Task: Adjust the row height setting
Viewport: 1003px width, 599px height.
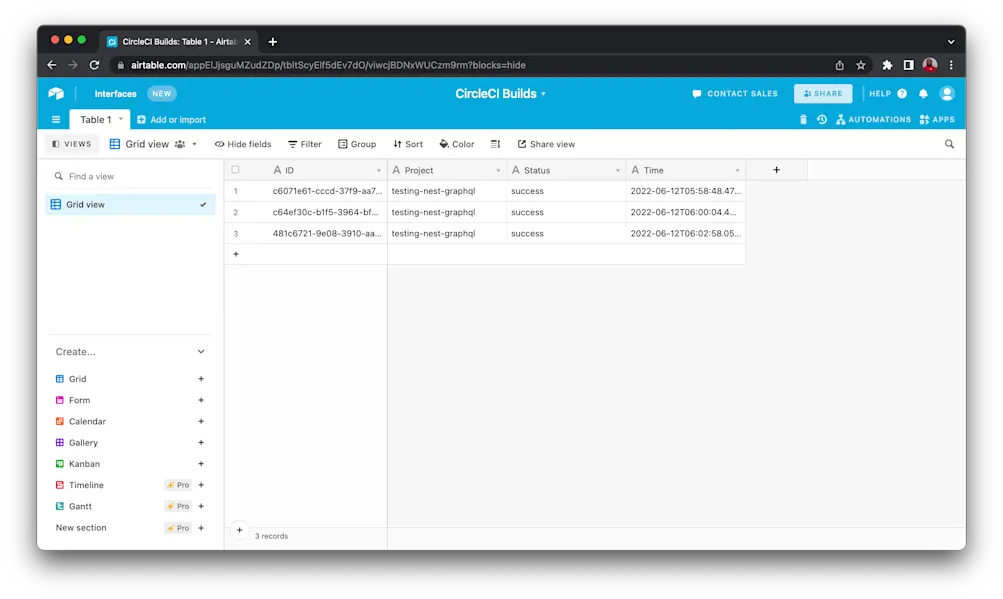Action: (x=495, y=143)
